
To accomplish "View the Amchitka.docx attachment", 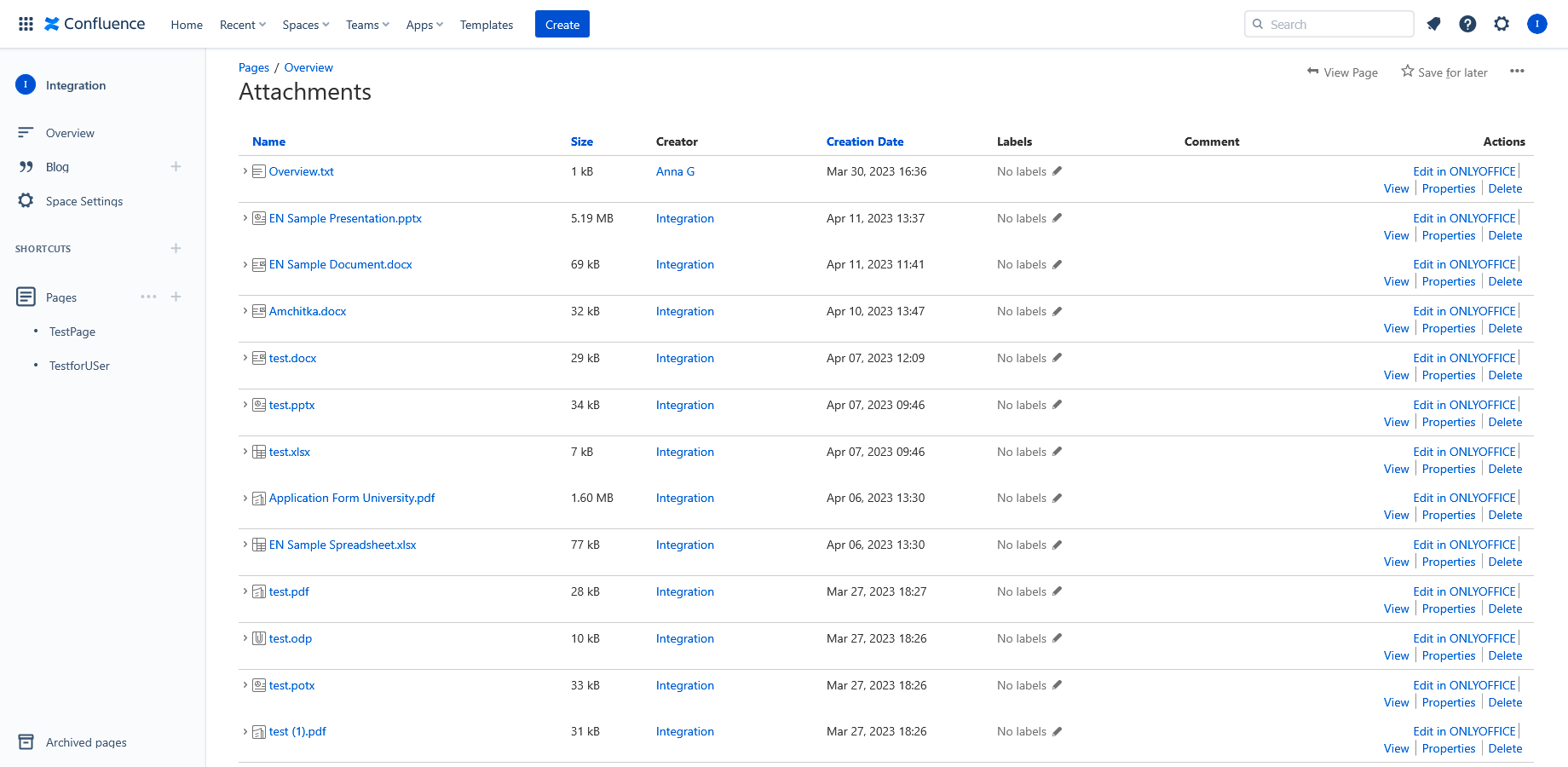I will (x=1396, y=328).
